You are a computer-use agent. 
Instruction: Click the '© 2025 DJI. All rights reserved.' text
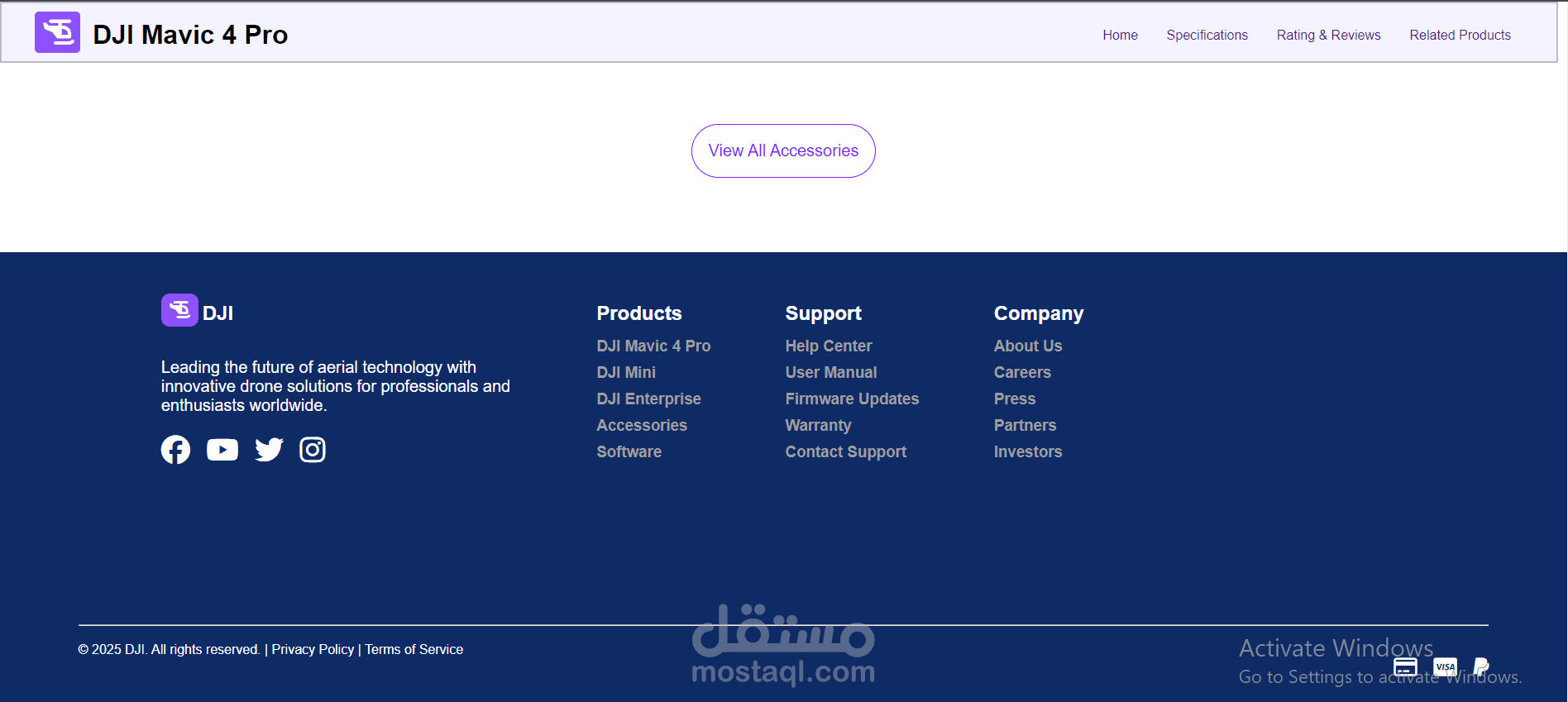click(x=169, y=649)
